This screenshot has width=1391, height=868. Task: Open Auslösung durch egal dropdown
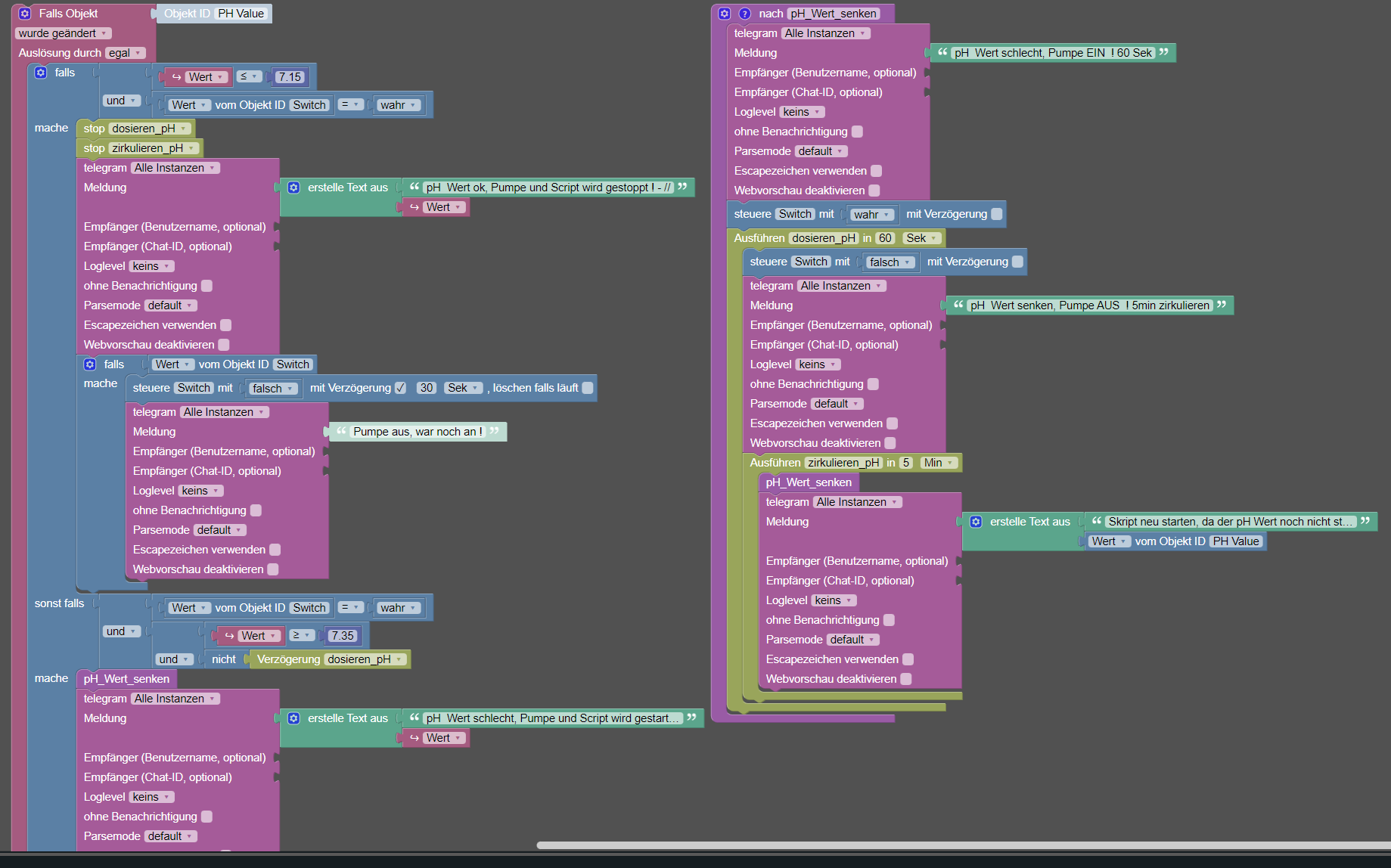[125, 53]
